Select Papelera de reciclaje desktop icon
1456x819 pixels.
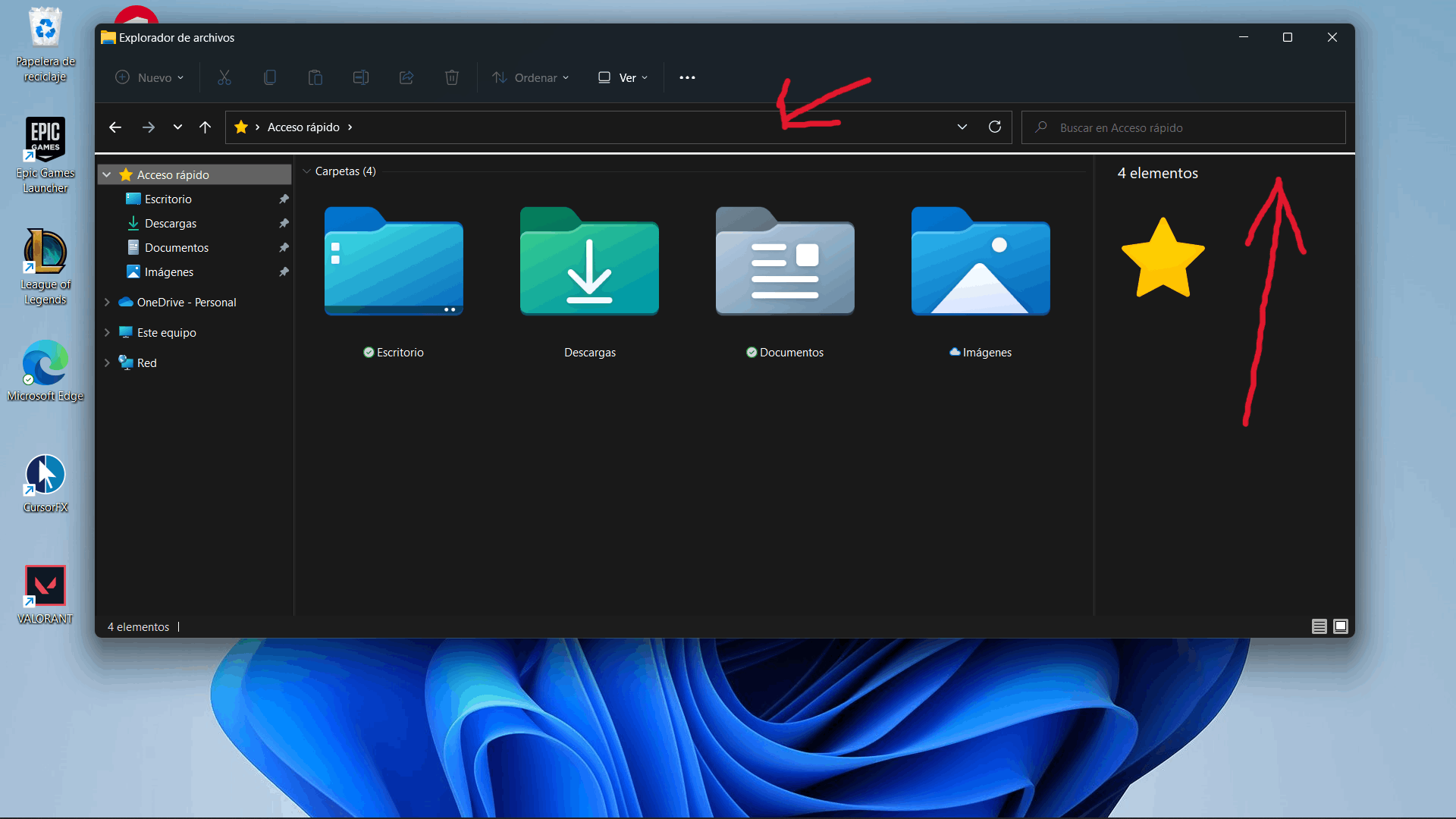click(x=45, y=45)
